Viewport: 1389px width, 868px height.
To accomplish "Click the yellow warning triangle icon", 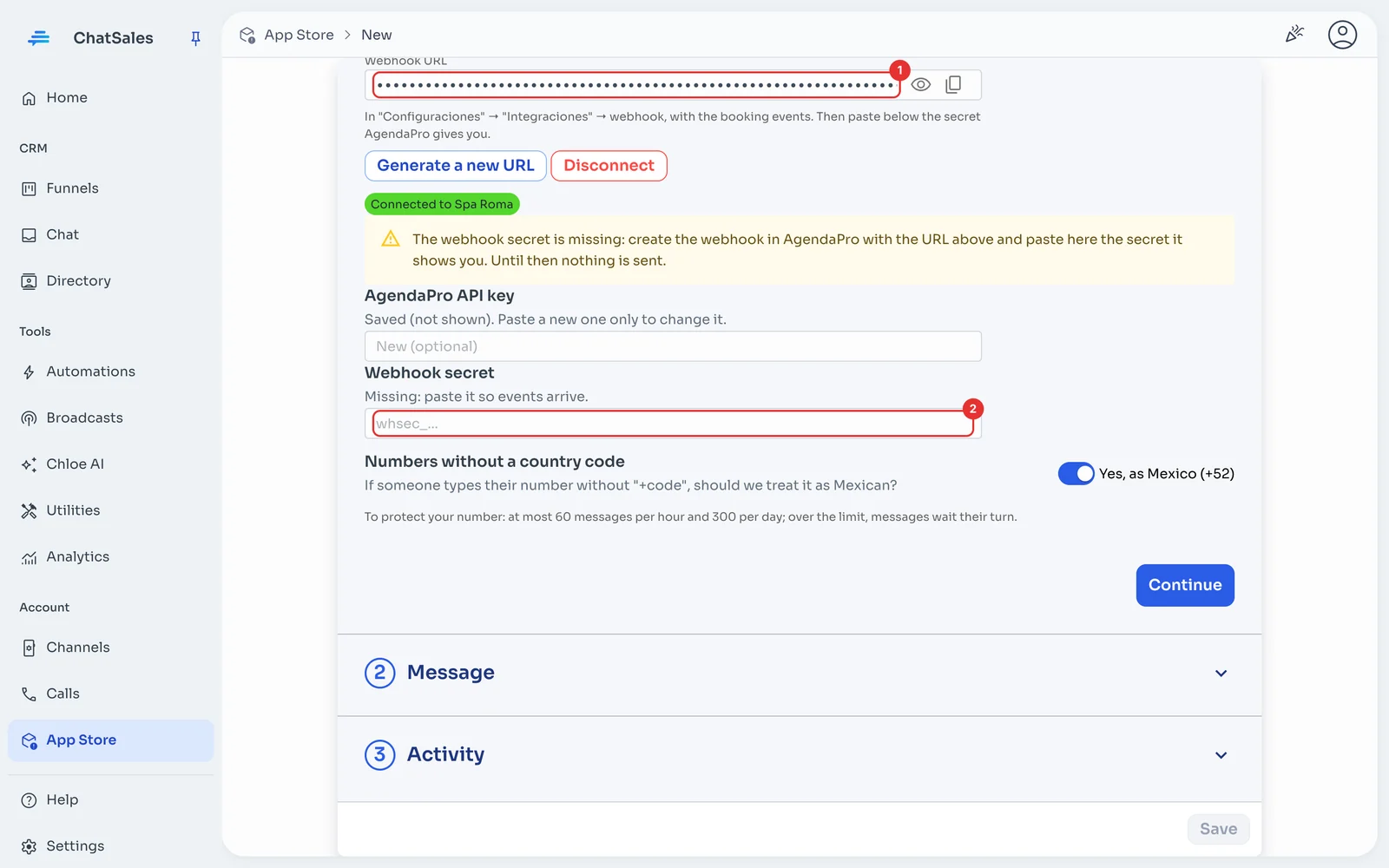I will point(391,239).
